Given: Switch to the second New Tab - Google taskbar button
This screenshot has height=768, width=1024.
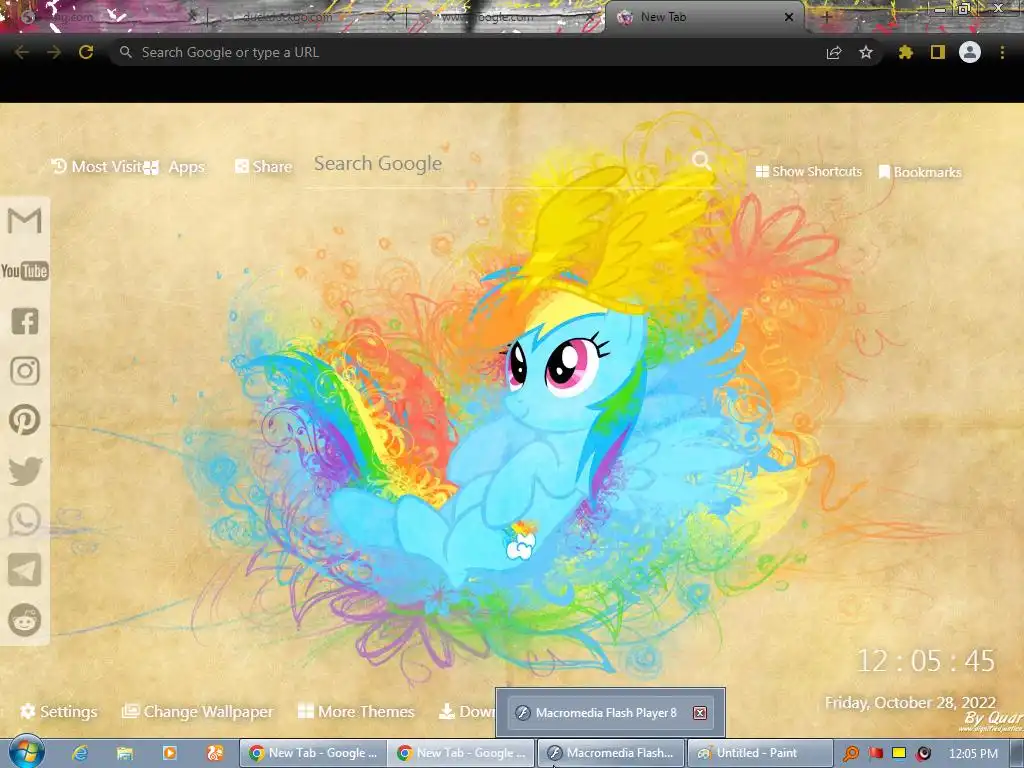Looking at the screenshot, I should 461,753.
